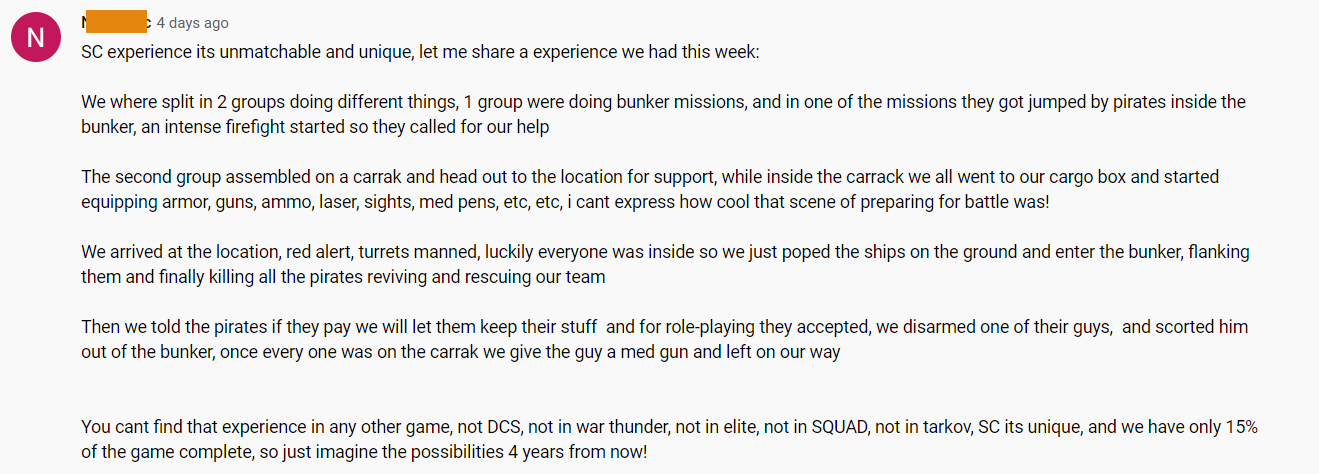Click the '4 days ago' timestamp

(192, 23)
